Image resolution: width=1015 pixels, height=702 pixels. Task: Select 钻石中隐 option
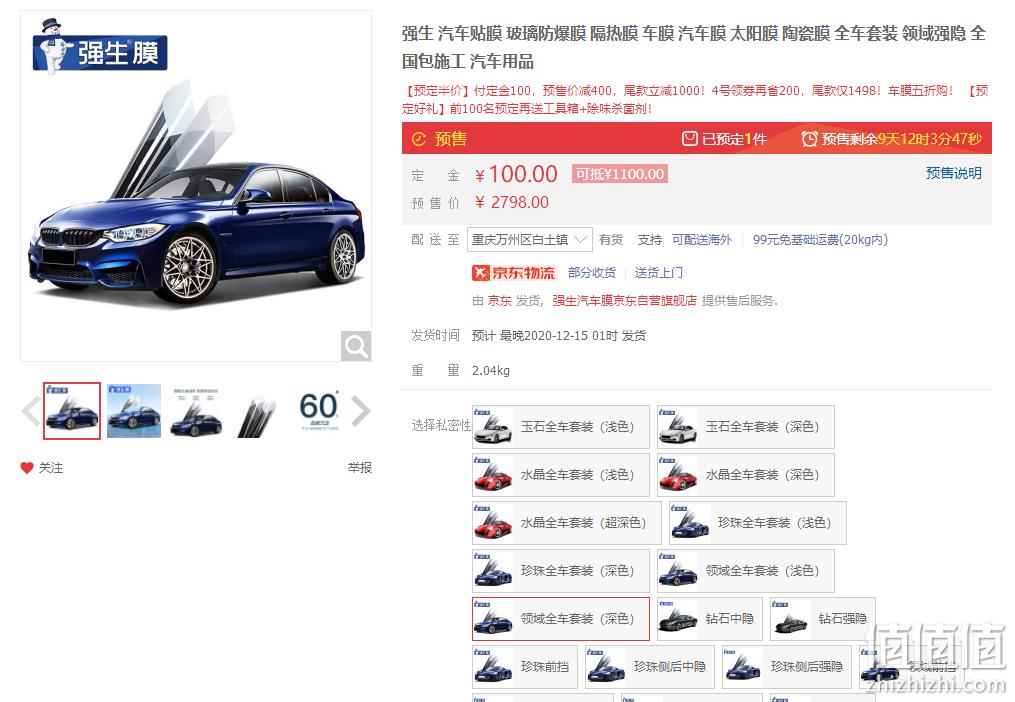(709, 618)
